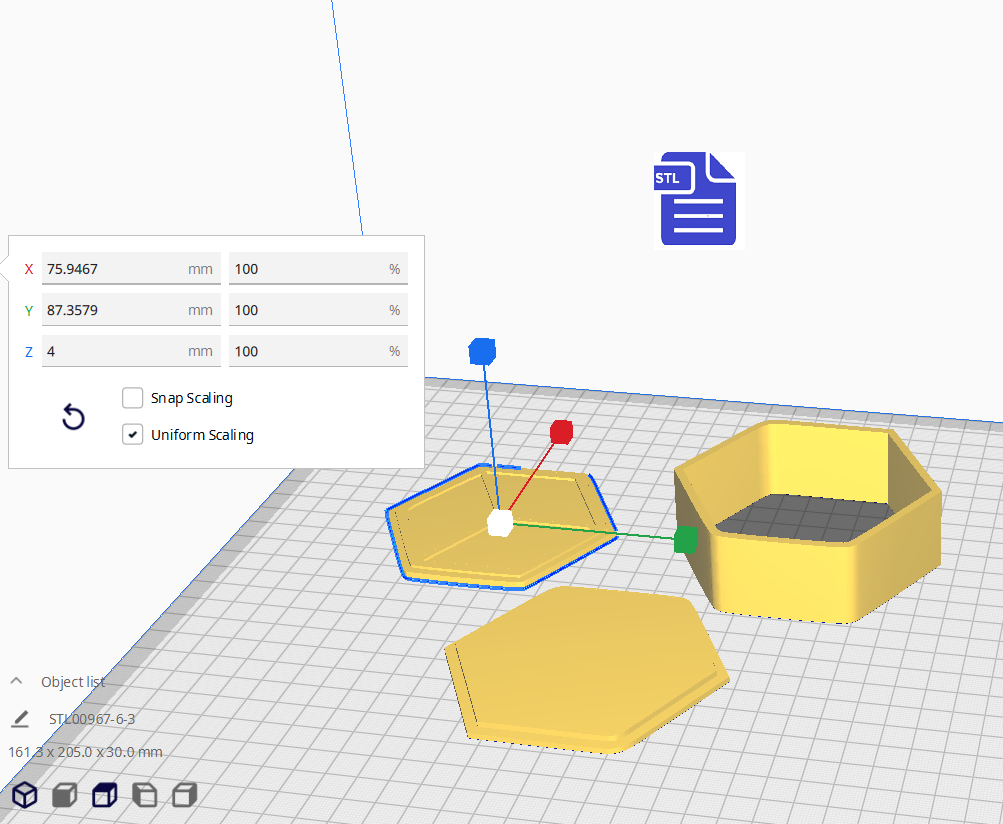The width and height of the screenshot is (1003, 824).
Task: Switch to the 3D perspective view cube icon
Action: [25, 795]
